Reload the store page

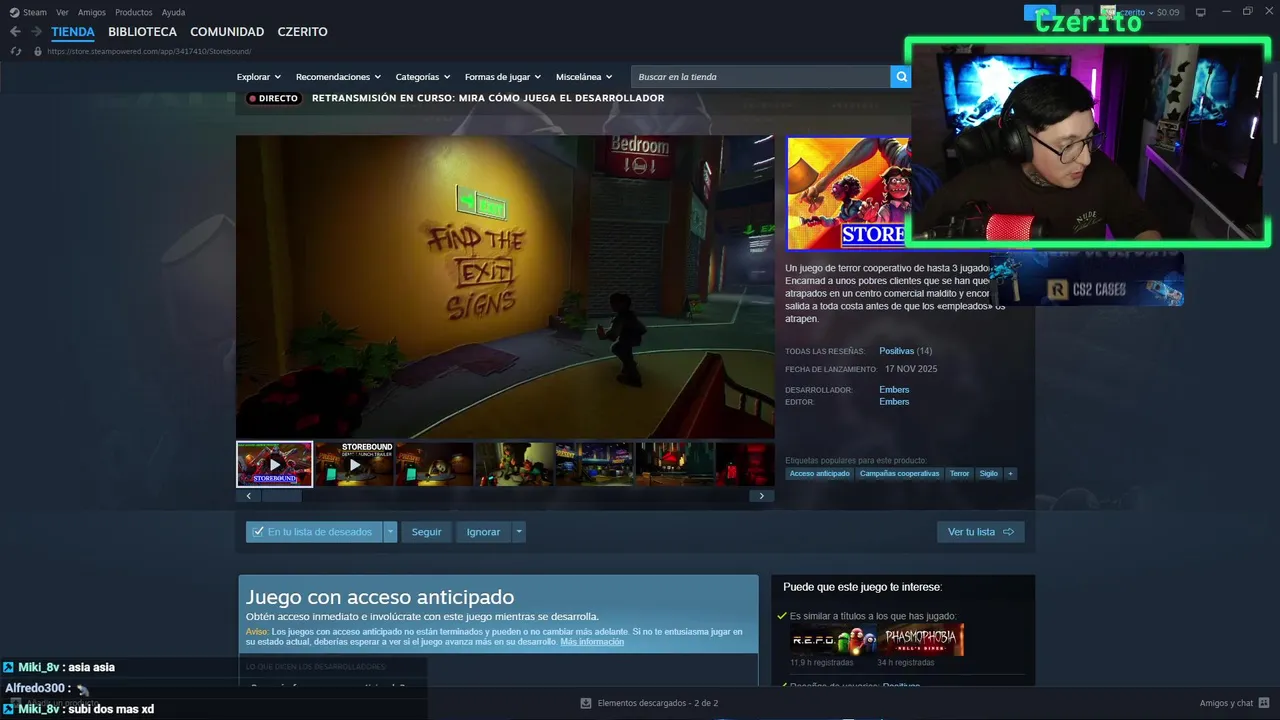coord(15,51)
